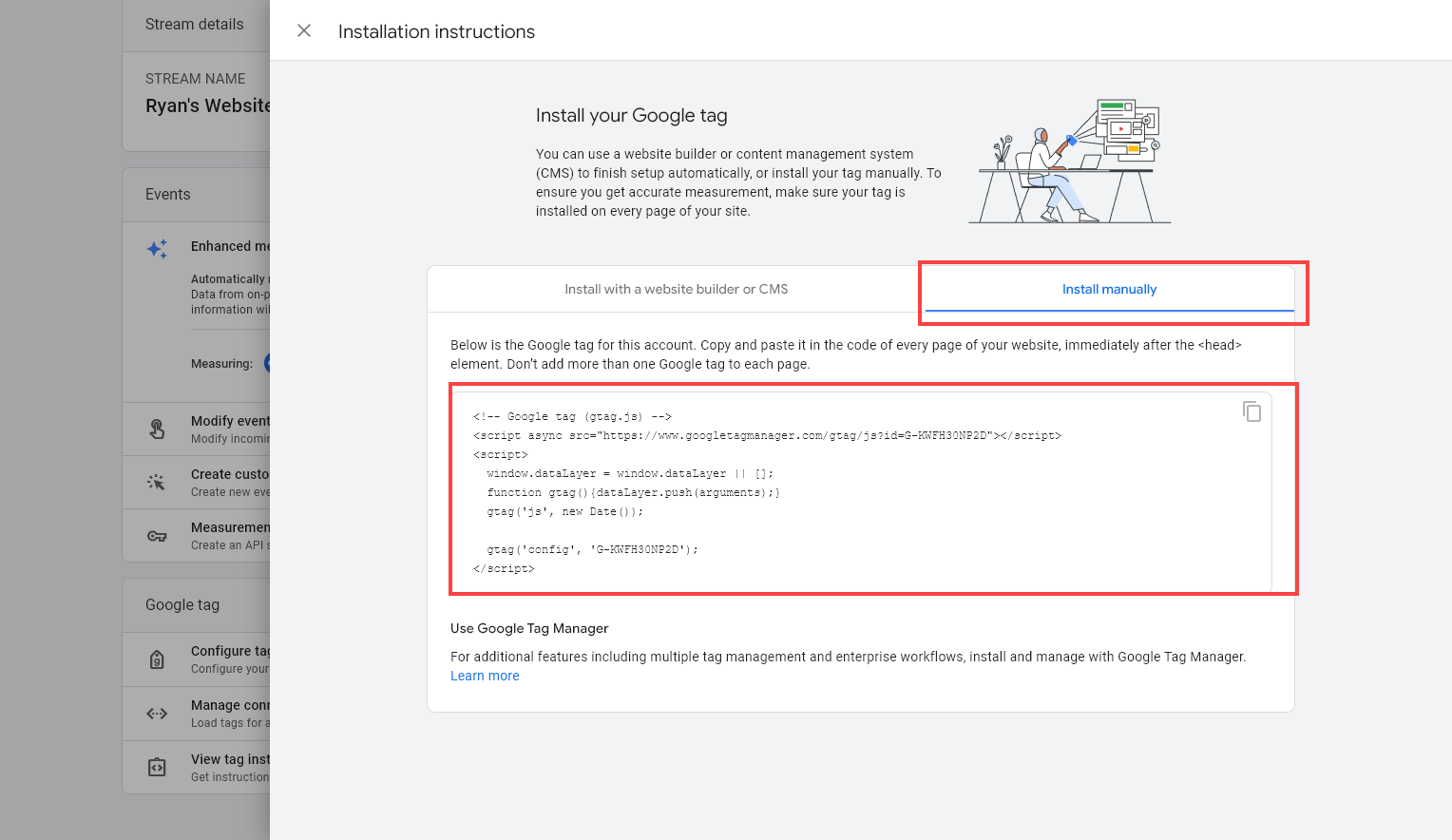The image size is (1452, 840).
Task: Copy the Google tag code using copy icon
Action: pyautogui.click(x=1251, y=410)
